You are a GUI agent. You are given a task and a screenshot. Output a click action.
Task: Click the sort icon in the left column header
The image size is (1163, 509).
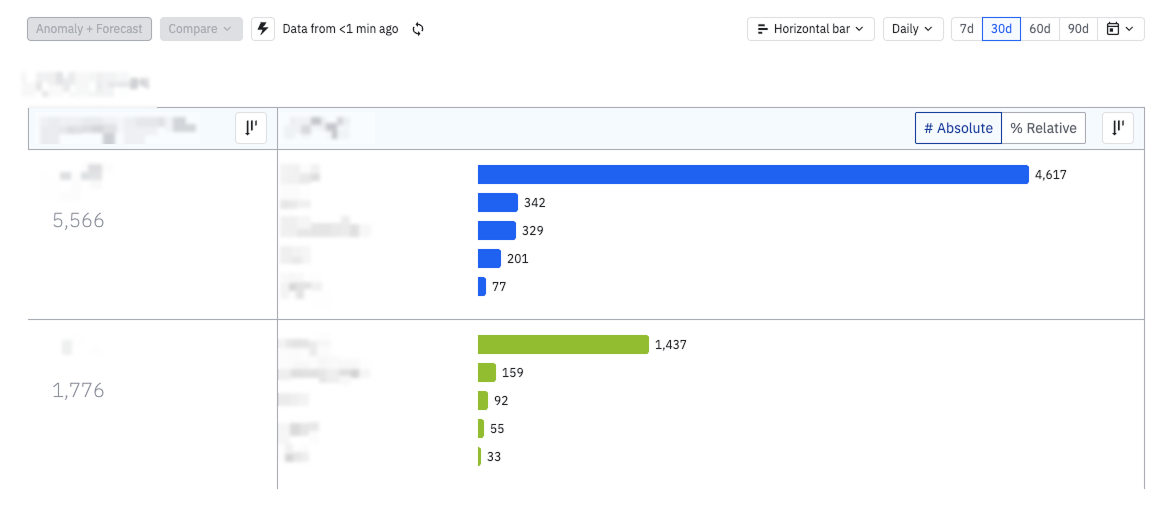click(x=251, y=128)
